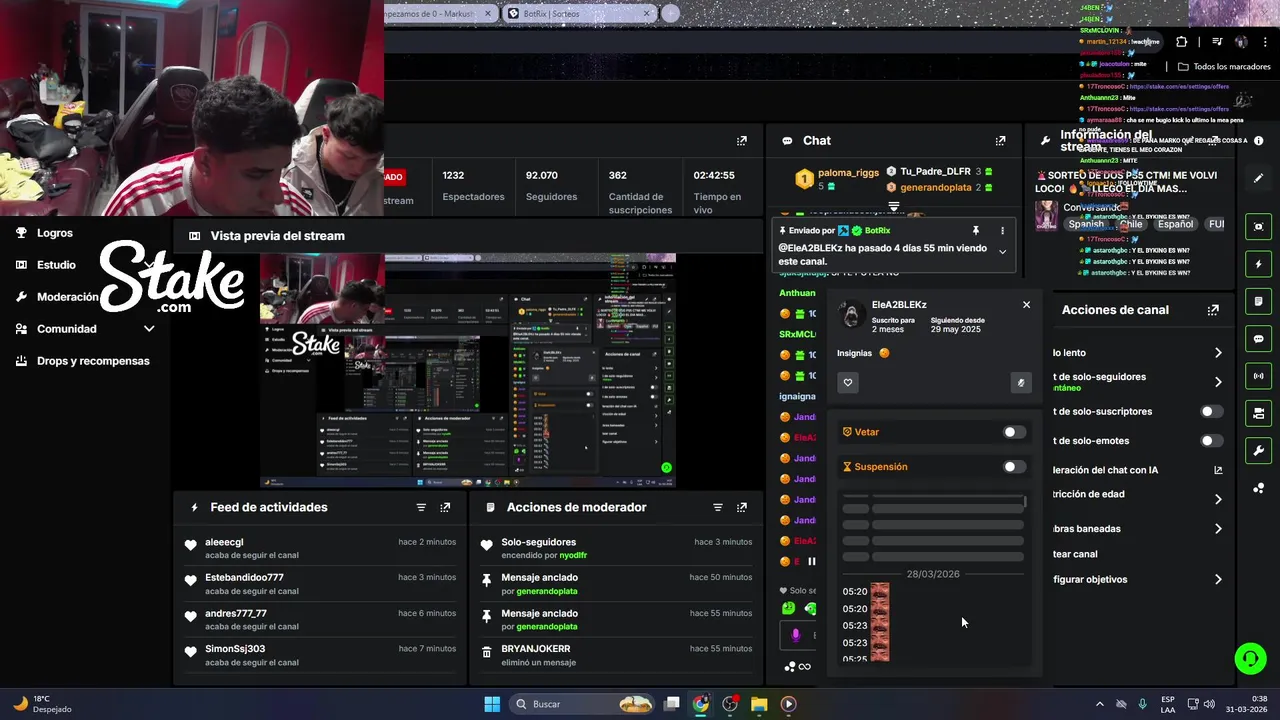Screen dimensions: 1280x720
Task: Toggle the Vetar switch
Action: 1014,432
